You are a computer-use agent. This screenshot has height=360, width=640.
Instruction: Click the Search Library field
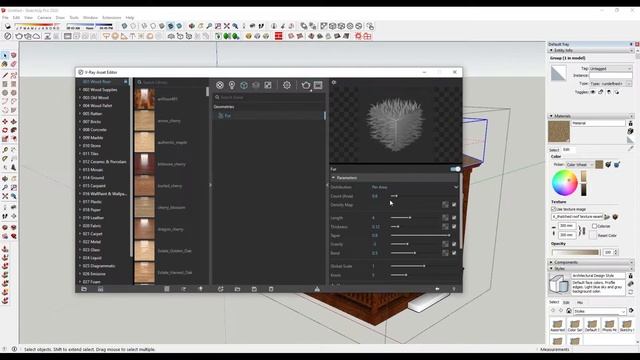pos(171,82)
